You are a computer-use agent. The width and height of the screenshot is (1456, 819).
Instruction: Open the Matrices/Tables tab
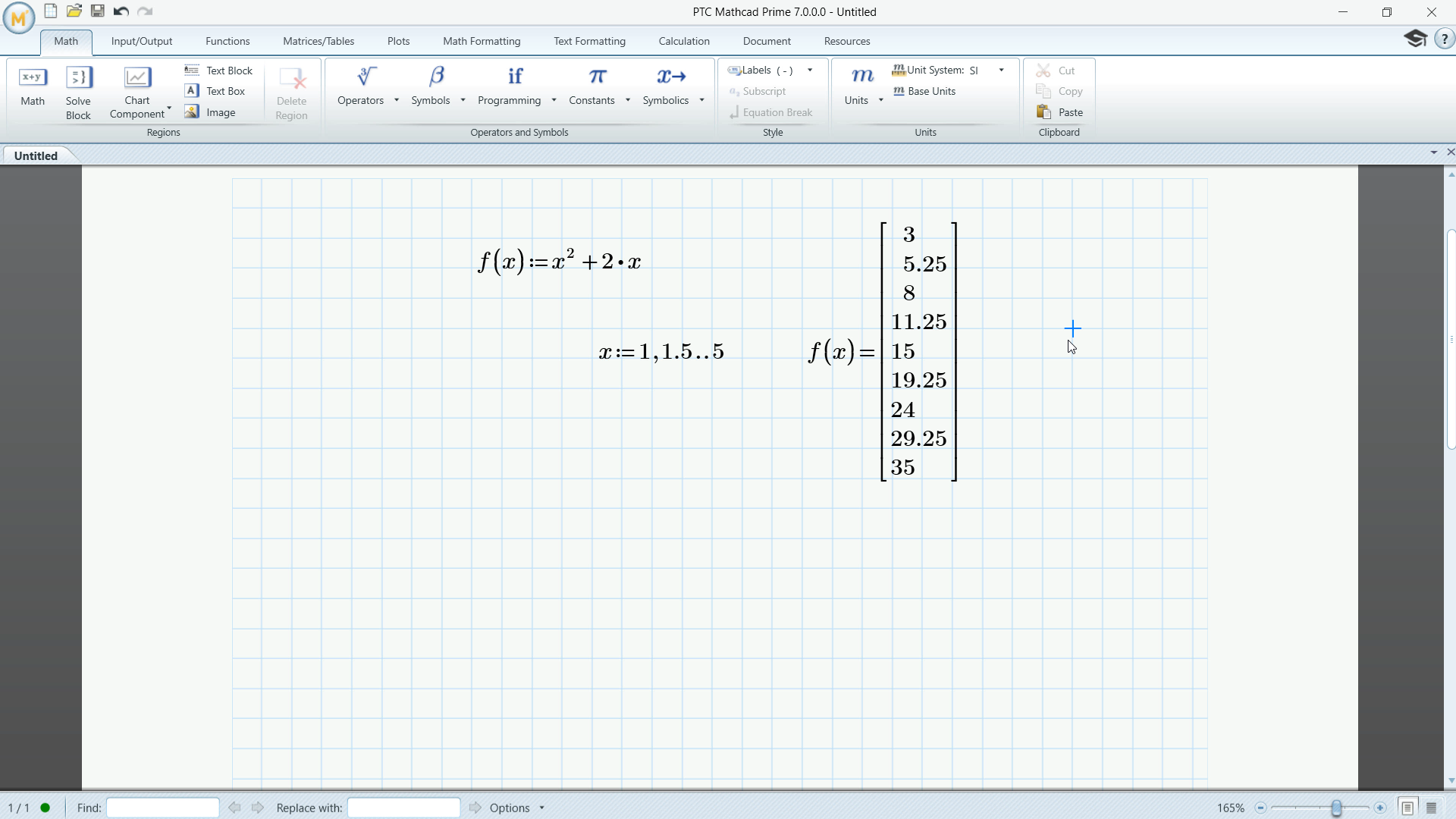[x=318, y=41]
